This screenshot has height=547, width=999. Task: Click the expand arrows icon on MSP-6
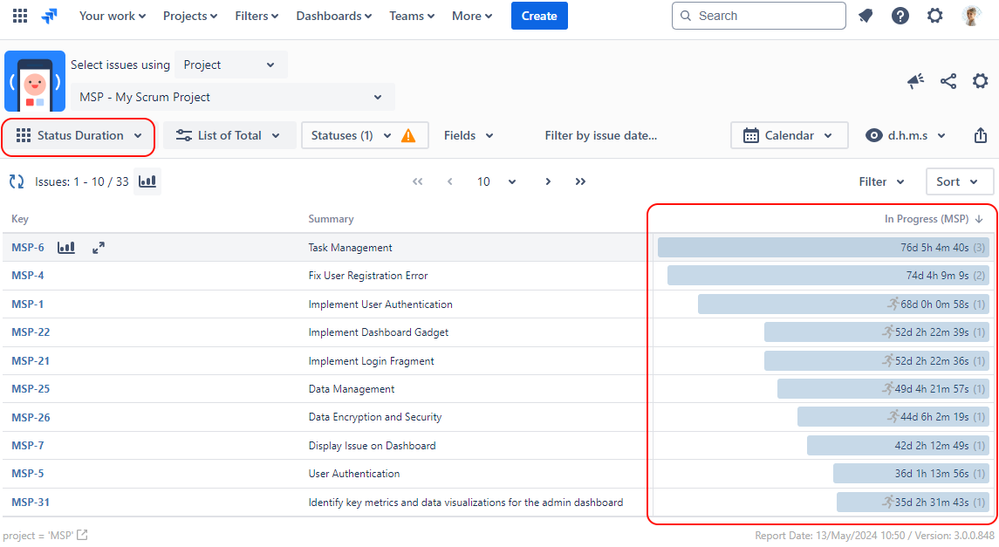click(98, 248)
